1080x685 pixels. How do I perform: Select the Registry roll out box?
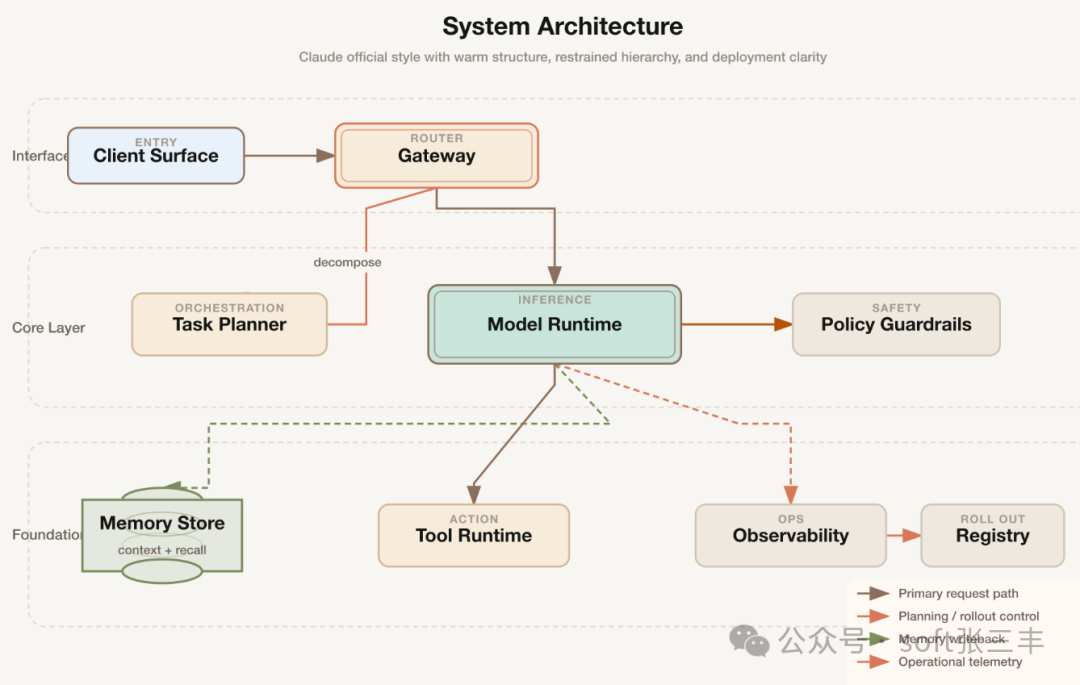tap(993, 536)
